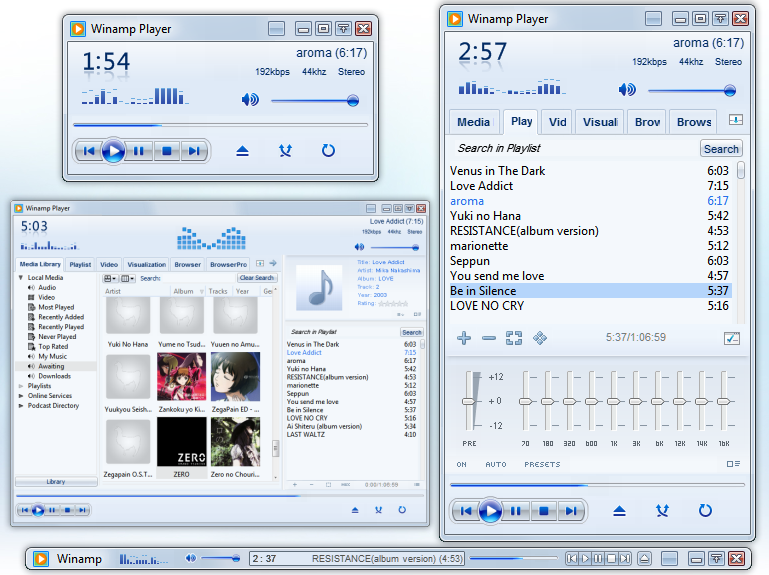Click Play in the tall player's bottom controls
The image size is (769, 575).
coord(490,511)
